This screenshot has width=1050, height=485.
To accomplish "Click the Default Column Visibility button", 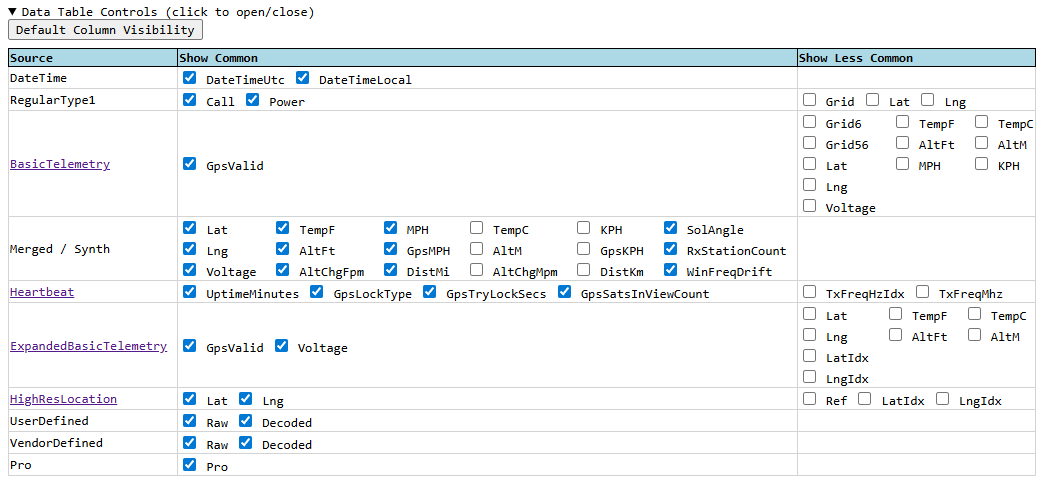I will click(x=105, y=30).
